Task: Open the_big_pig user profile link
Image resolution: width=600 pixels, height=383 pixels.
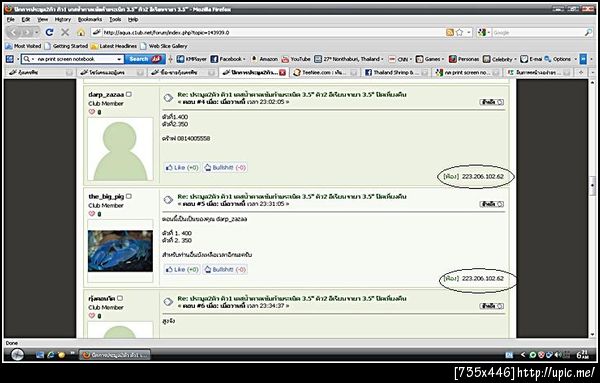Action: click(106, 196)
